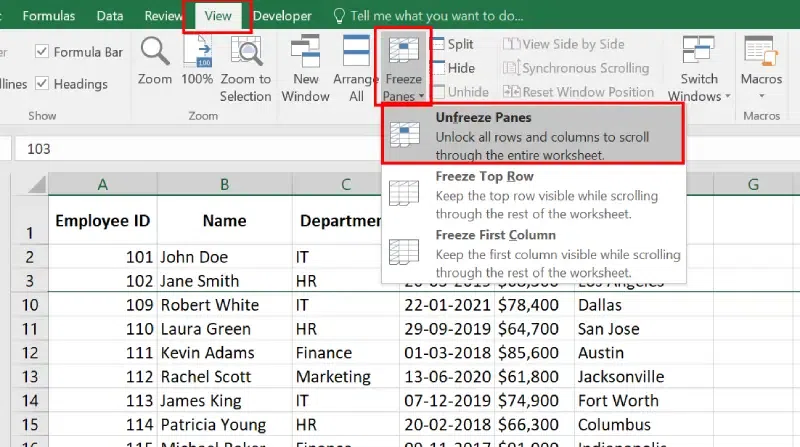Select row 13 header

pos(30,377)
